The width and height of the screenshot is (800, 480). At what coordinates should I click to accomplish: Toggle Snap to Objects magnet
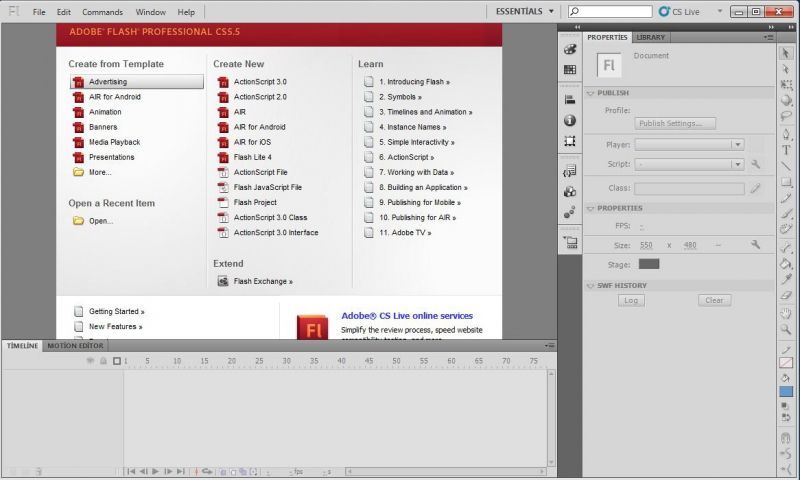(786, 438)
